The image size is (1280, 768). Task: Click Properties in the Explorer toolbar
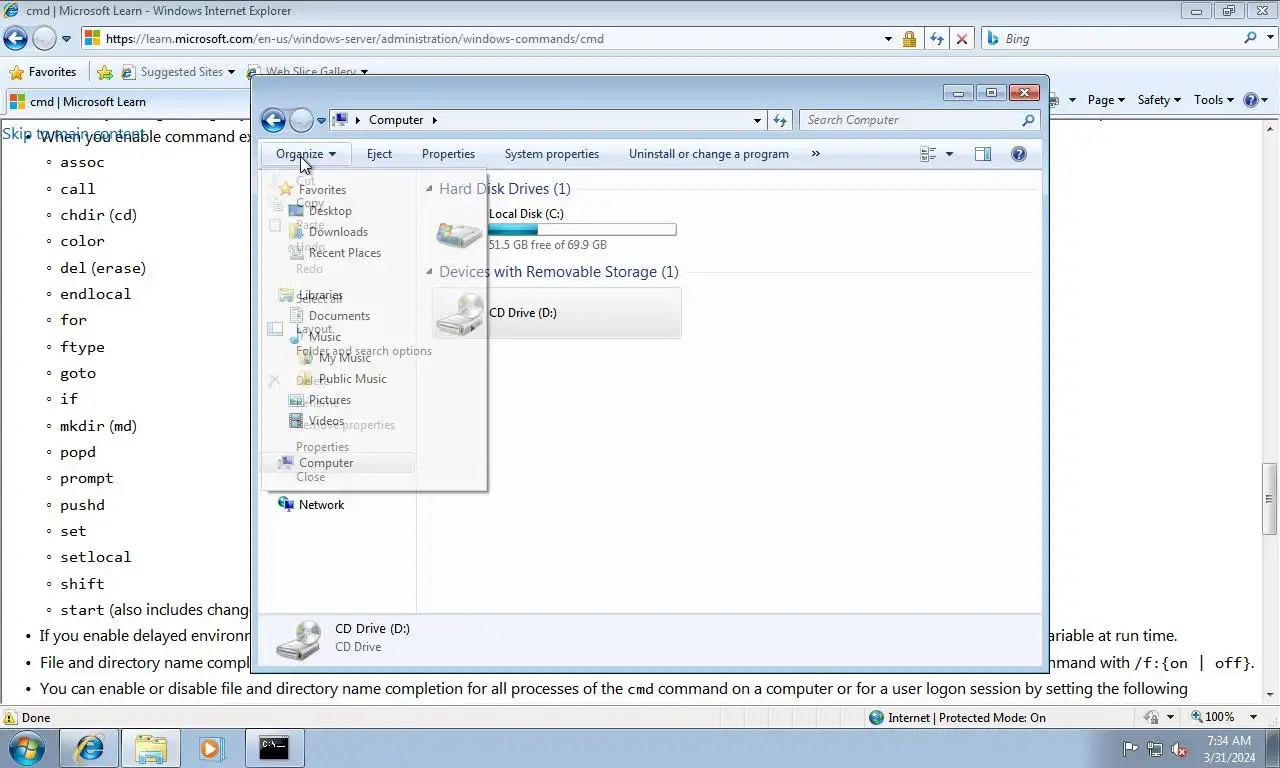tap(448, 154)
